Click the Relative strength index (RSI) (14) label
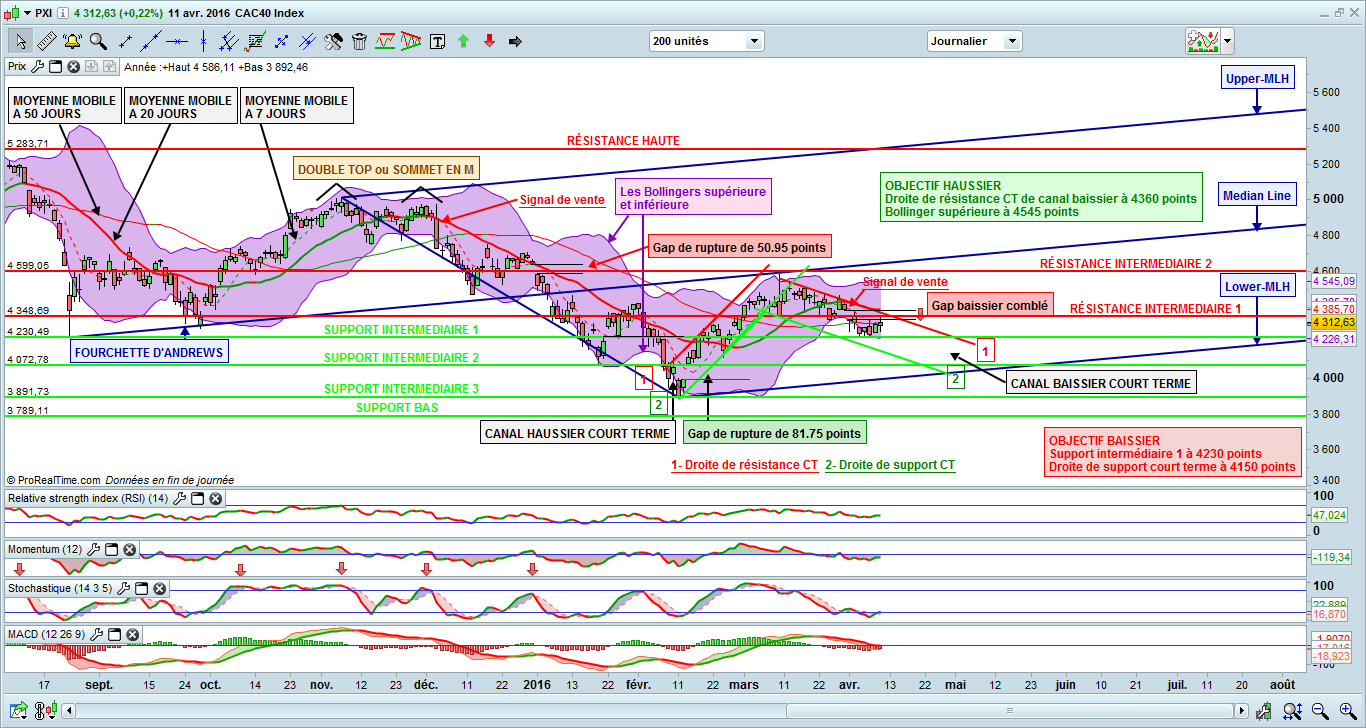 click(x=88, y=498)
